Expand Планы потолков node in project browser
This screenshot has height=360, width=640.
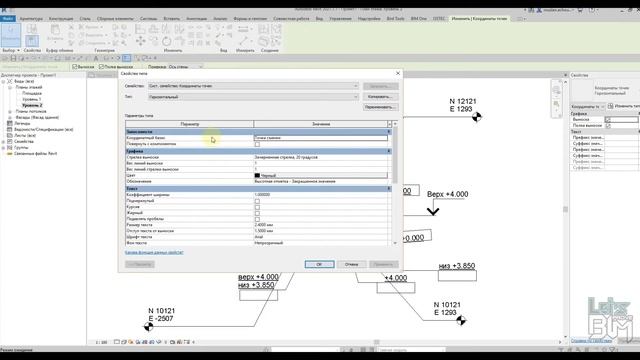pyautogui.click(x=10, y=111)
